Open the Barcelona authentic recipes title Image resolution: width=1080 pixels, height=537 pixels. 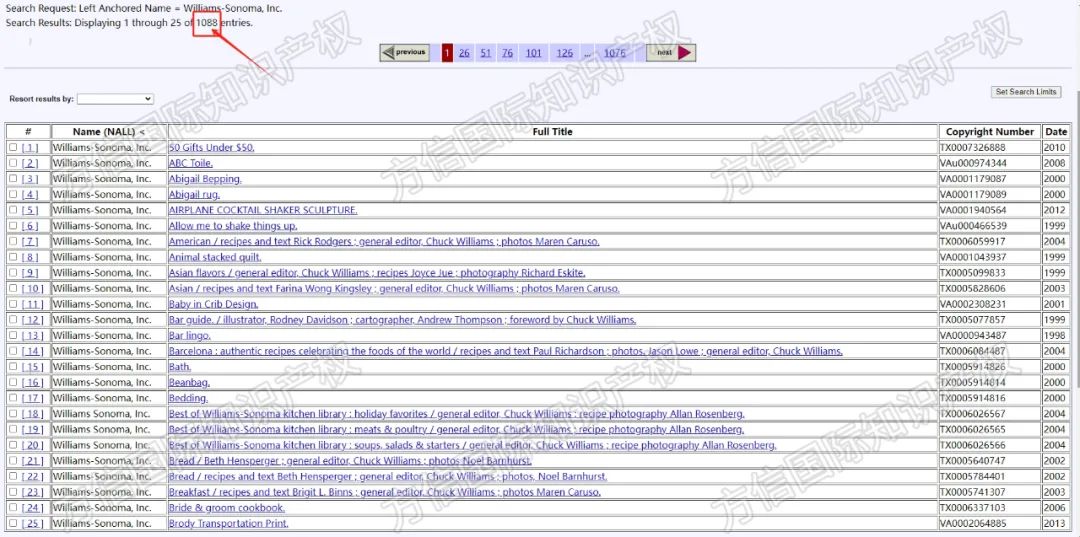coord(506,351)
